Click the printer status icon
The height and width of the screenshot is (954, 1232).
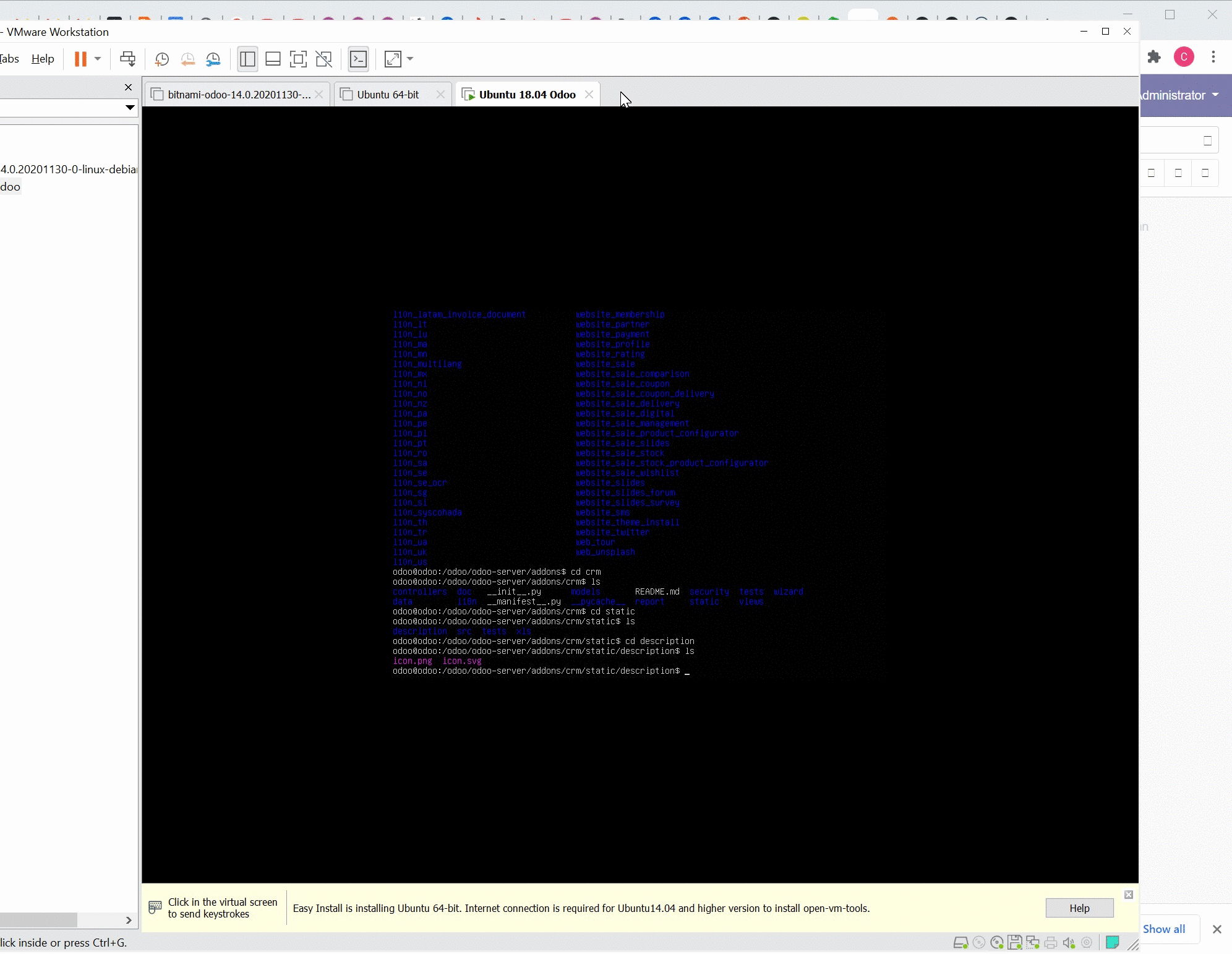[x=1050, y=943]
